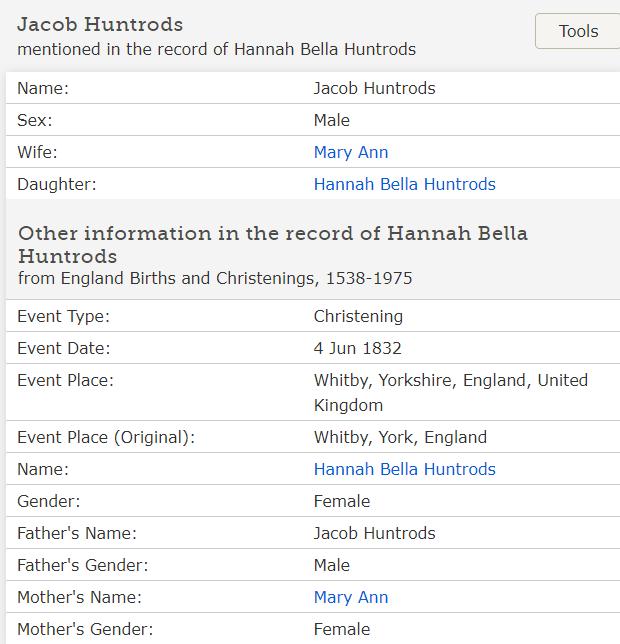Click 'mentioned in the record' subtitle text
Viewport: 620px width, 644px height.
point(216,49)
